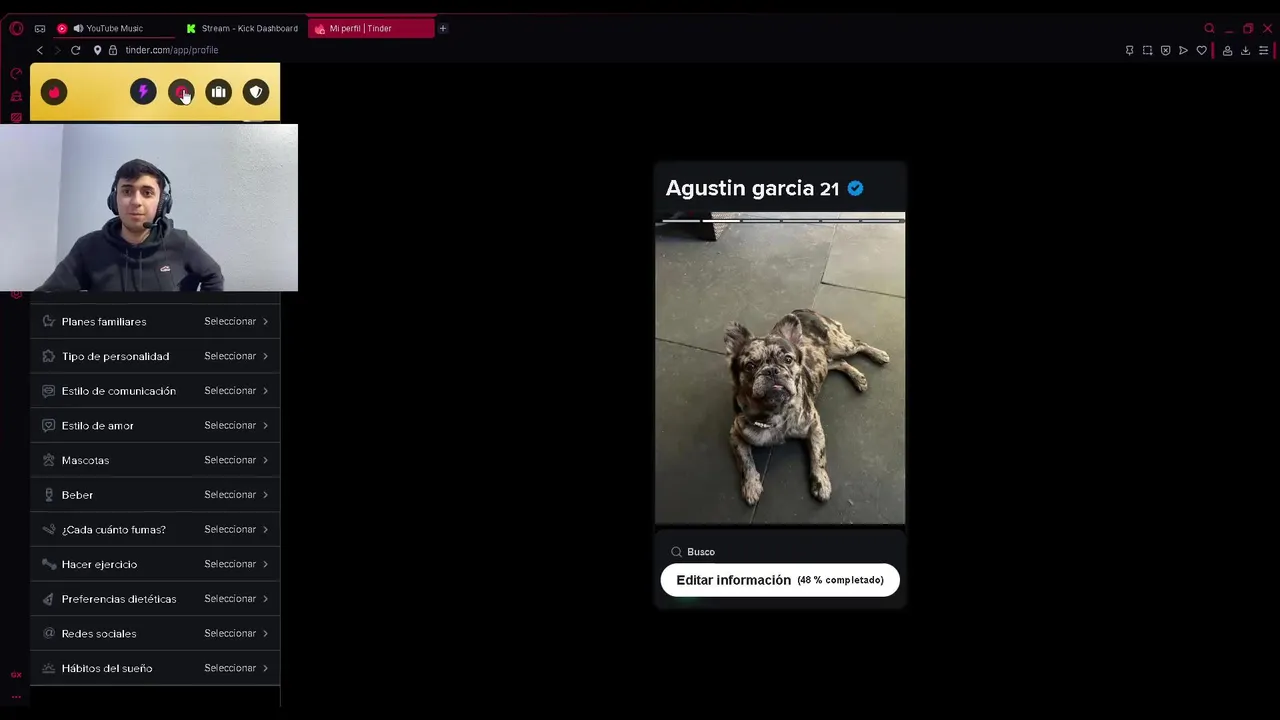The image size is (1280, 720).
Task: Click the location pin icon in address bar
Action: (x=97, y=50)
